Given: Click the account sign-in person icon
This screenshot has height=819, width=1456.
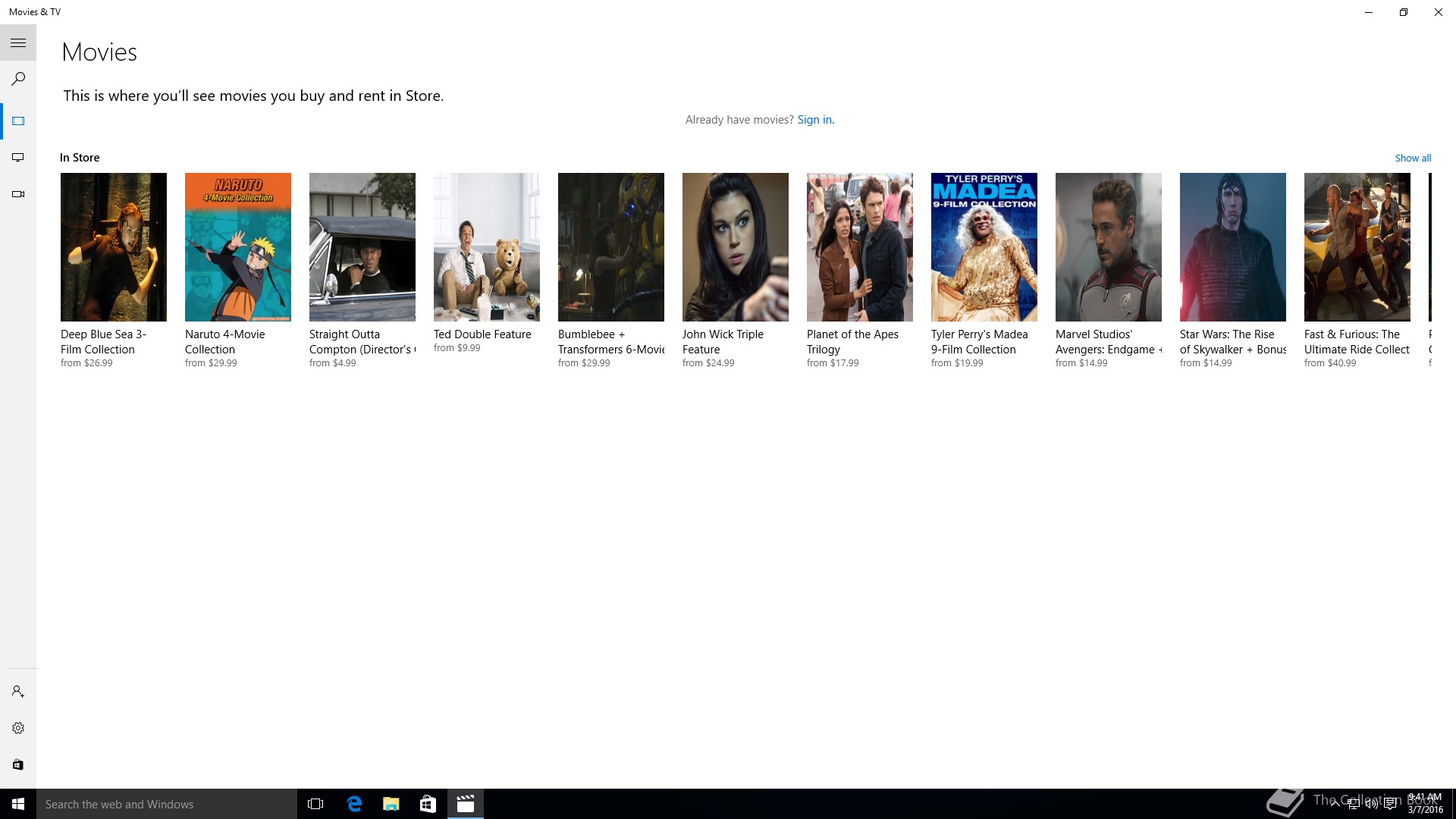Looking at the screenshot, I should [x=18, y=692].
